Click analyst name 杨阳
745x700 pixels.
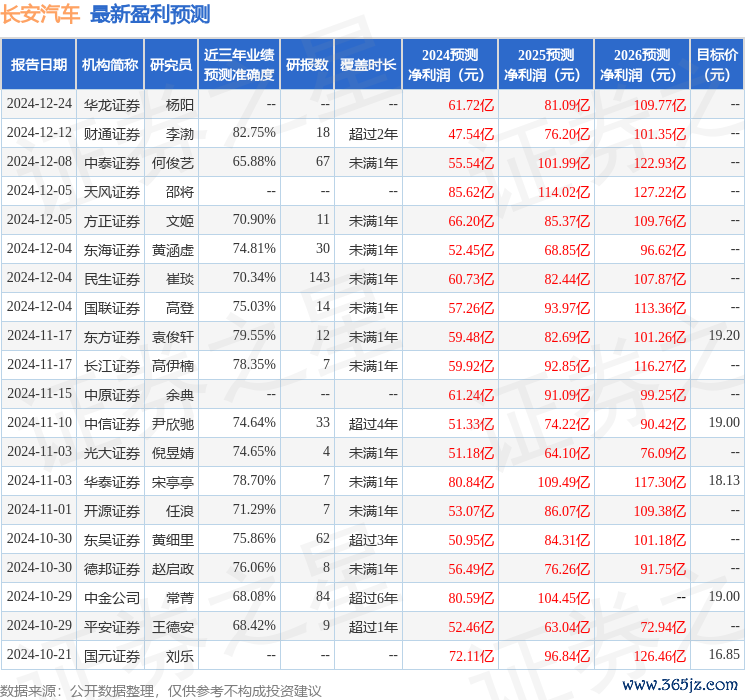180,105
